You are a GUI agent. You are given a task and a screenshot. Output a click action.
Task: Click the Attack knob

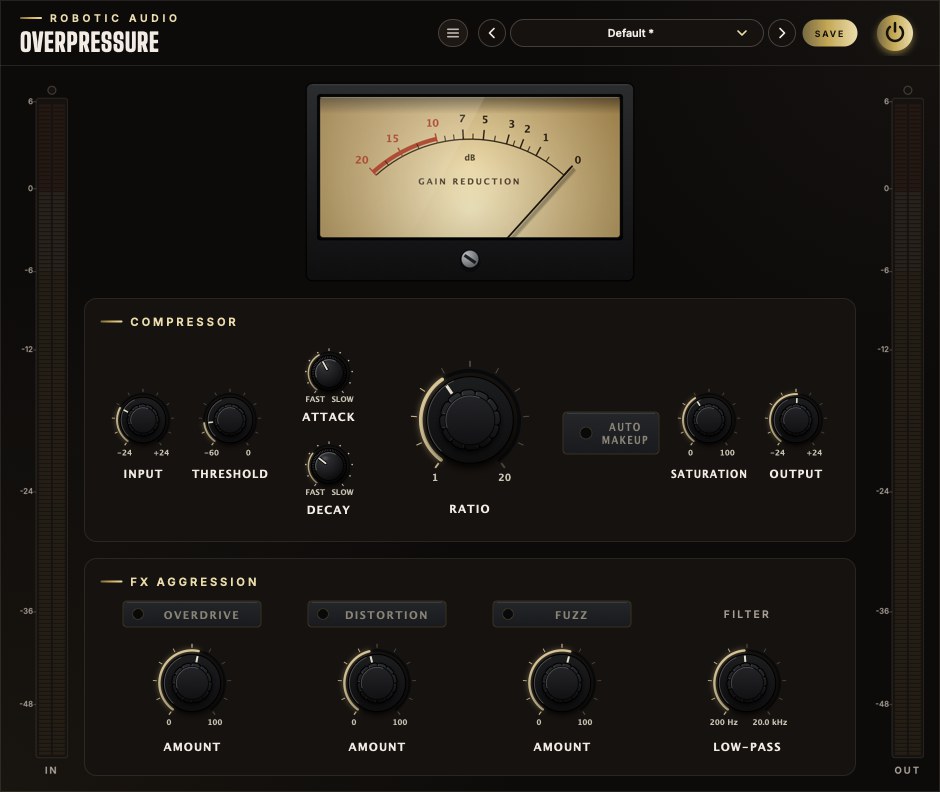(x=329, y=372)
